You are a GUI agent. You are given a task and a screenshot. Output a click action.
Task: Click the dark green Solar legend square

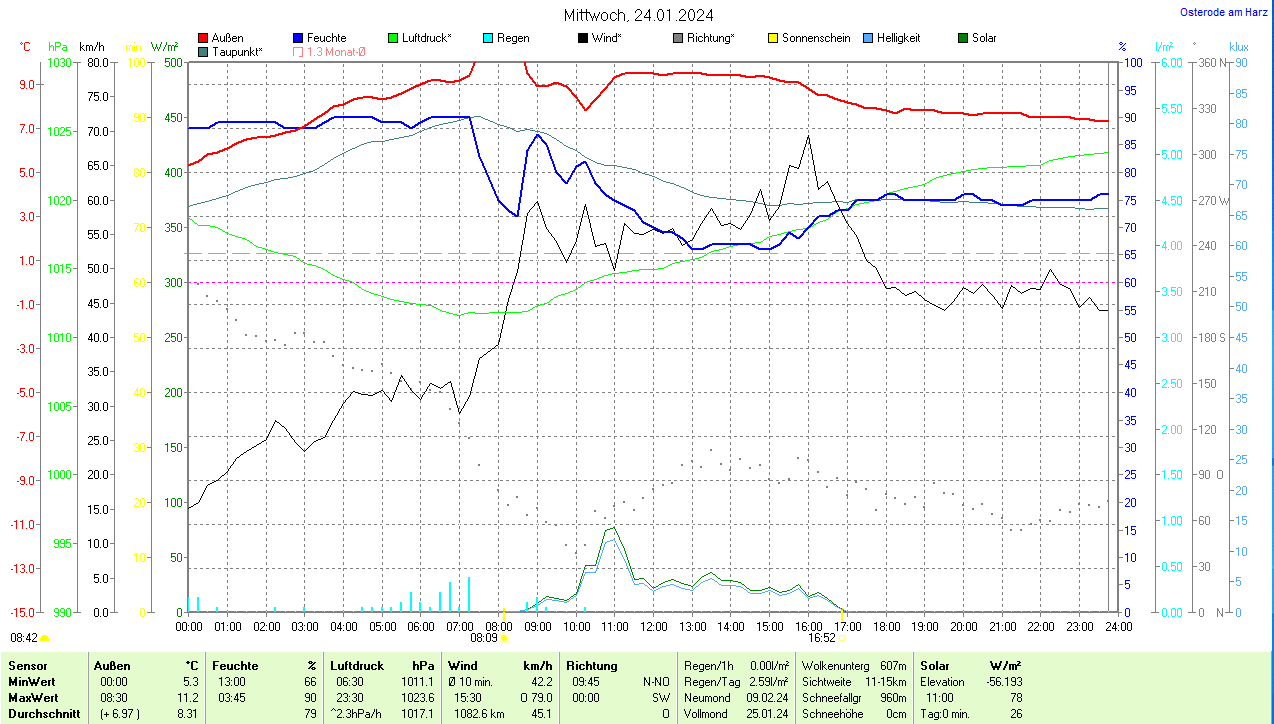963,38
